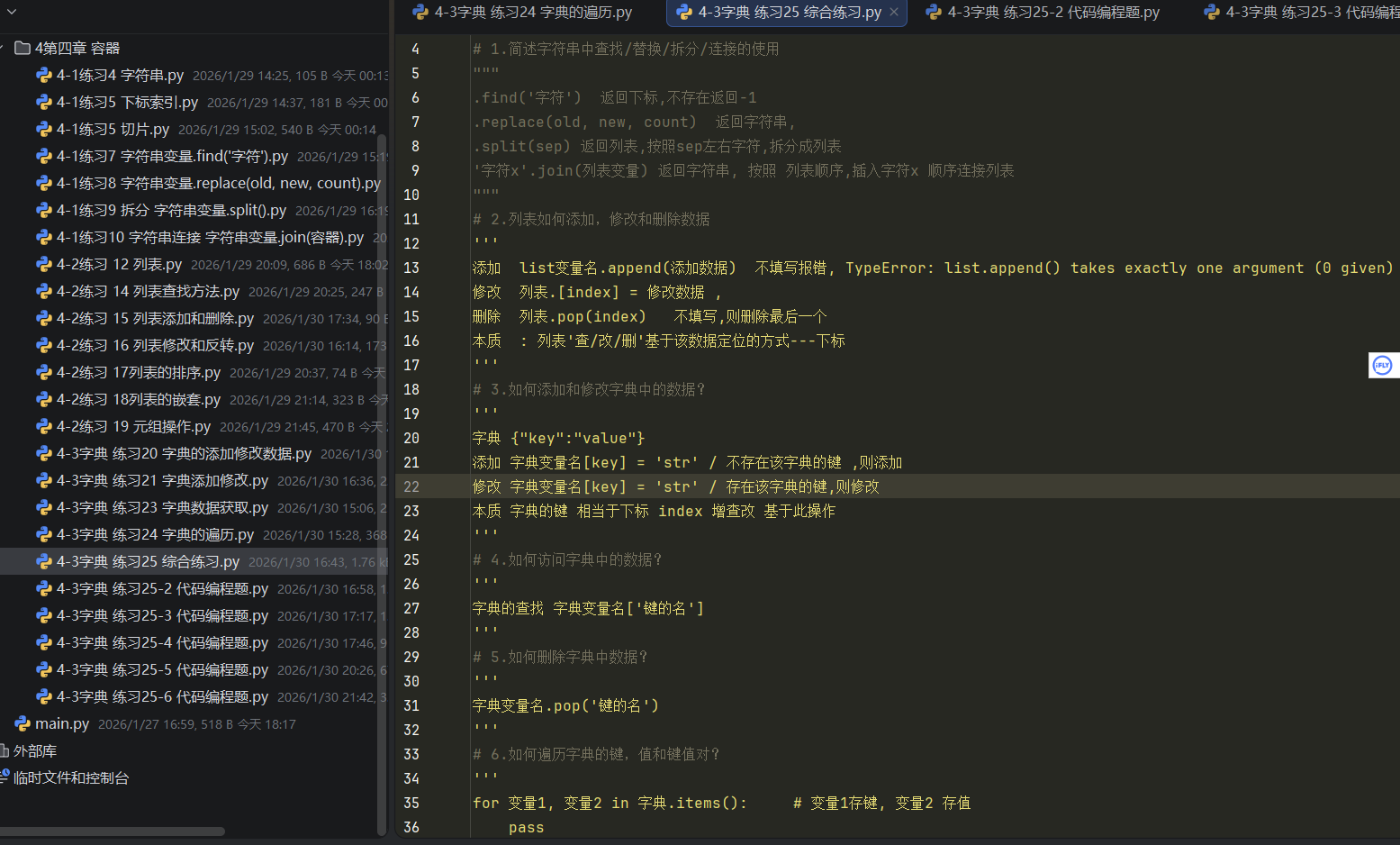Screen dimensions: 1400x845
Task: Open file 4-3字典 练习23 字典数据获取.py
Action: coord(162,507)
